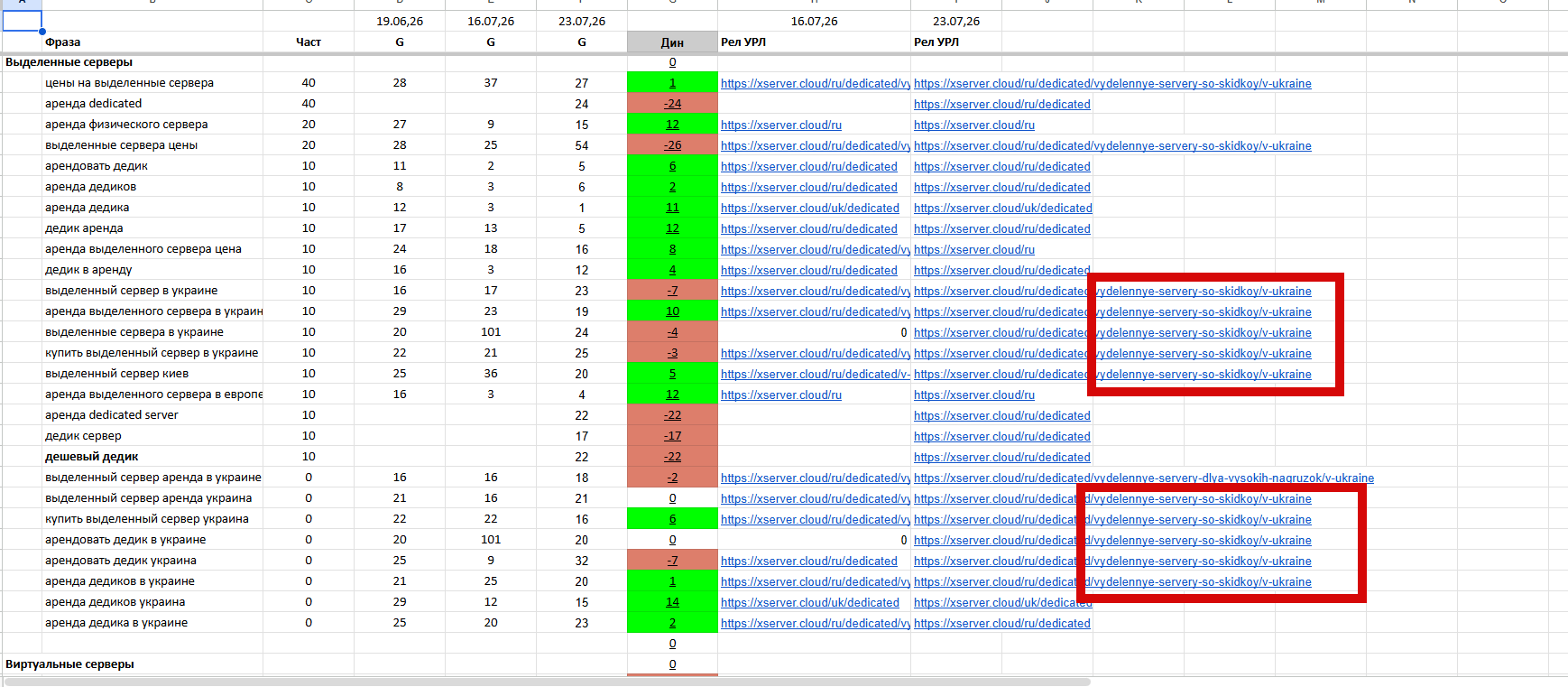Screen dimensions: 1568x687
Task: Click green Дин value 14 for 'аренда дедиков украина'
Action: pyautogui.click(x=672, y=602)
